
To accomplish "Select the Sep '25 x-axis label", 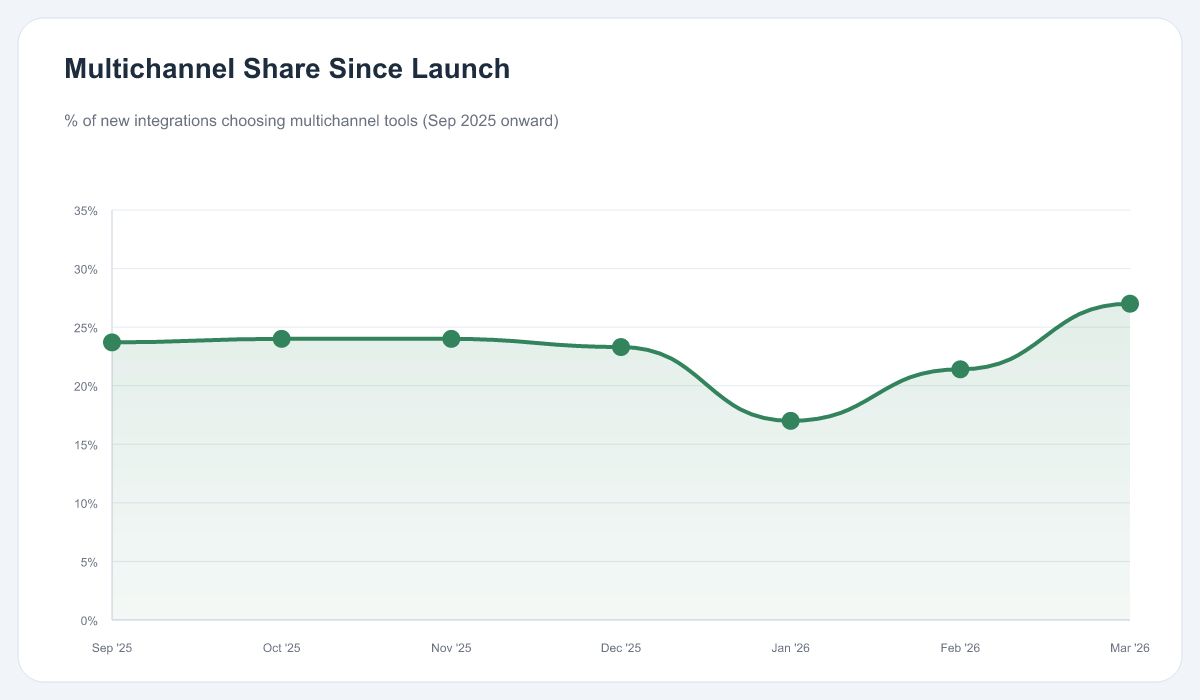I will pyautogui.click(x=112, y=647).
